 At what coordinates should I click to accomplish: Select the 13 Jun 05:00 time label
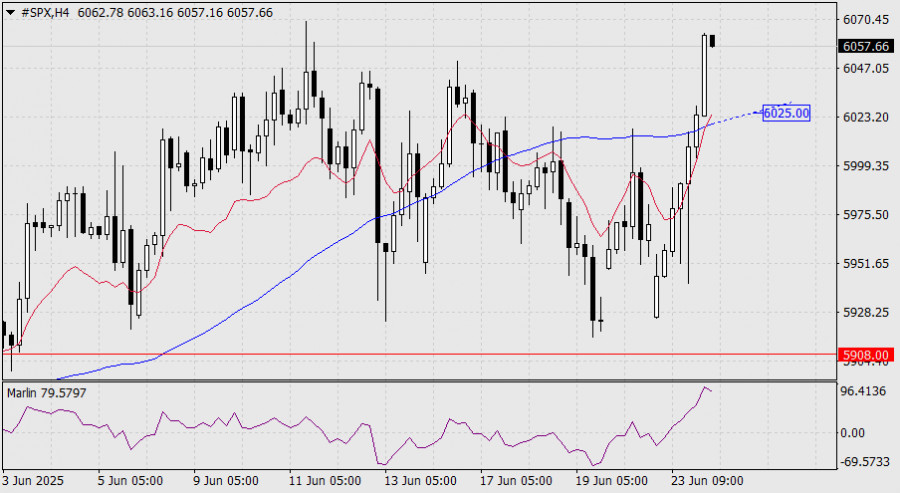[x=421, y=481]
